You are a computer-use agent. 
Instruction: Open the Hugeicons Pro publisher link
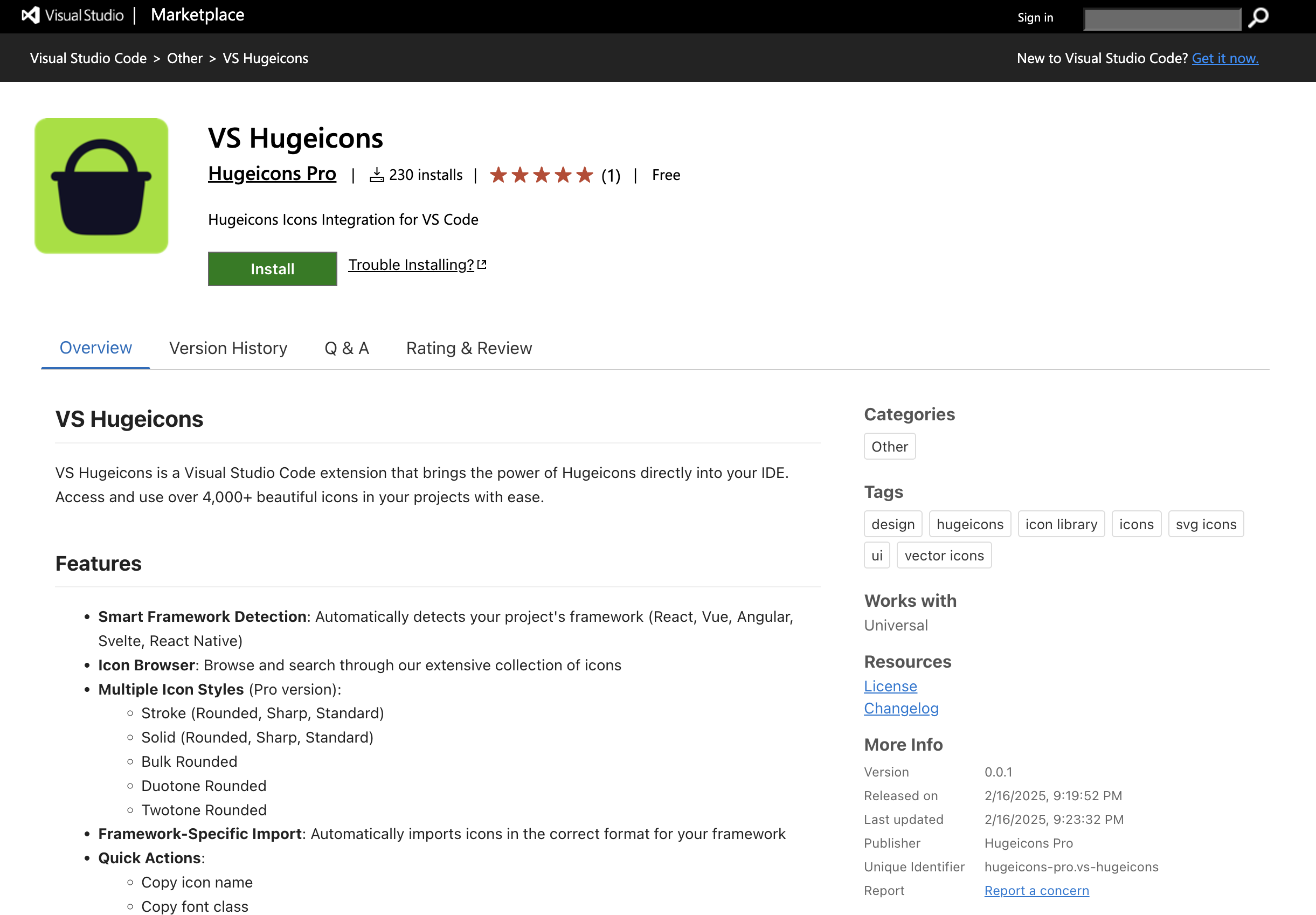click(x=272, y=174)
